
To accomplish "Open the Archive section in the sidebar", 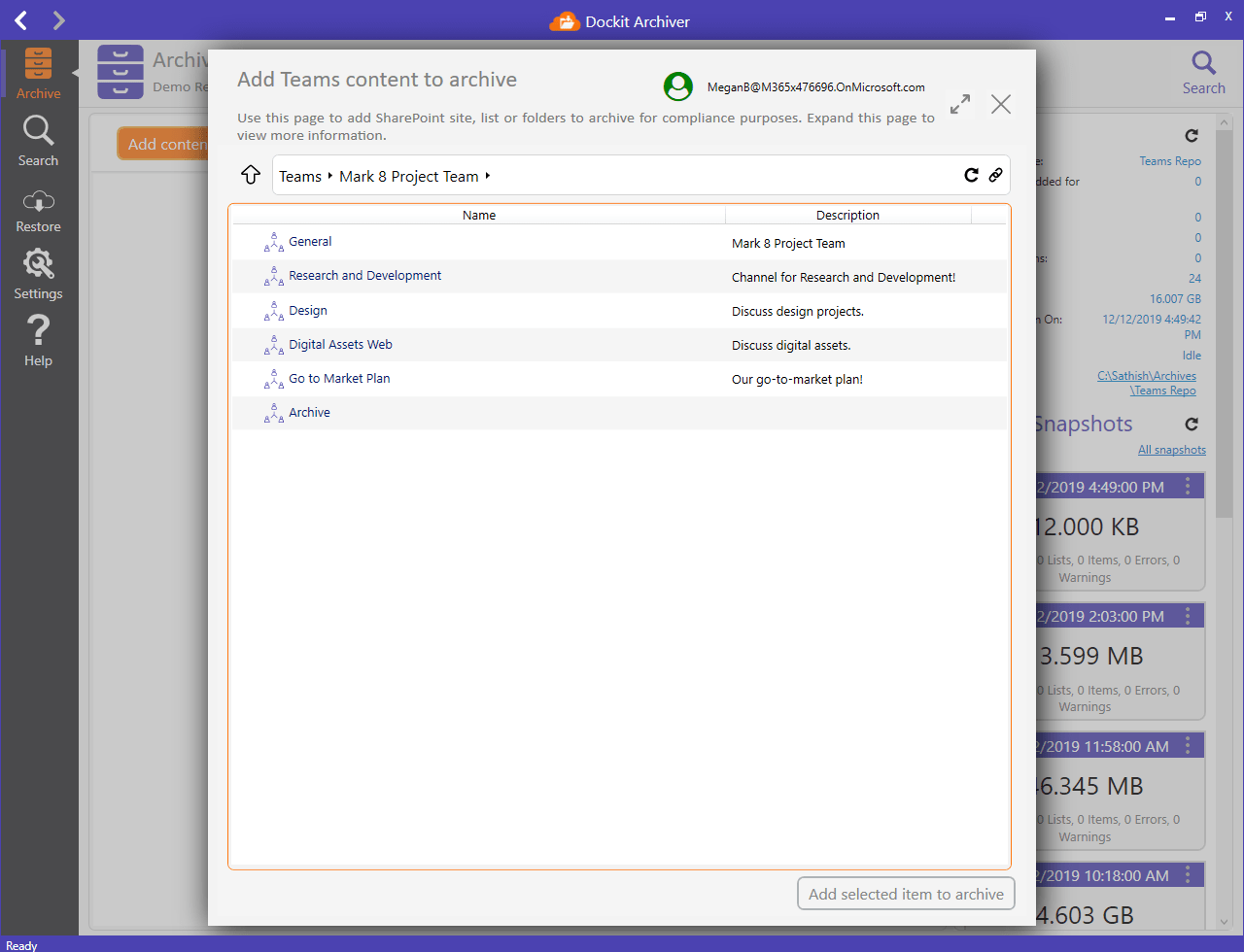I will pos(38,73).
